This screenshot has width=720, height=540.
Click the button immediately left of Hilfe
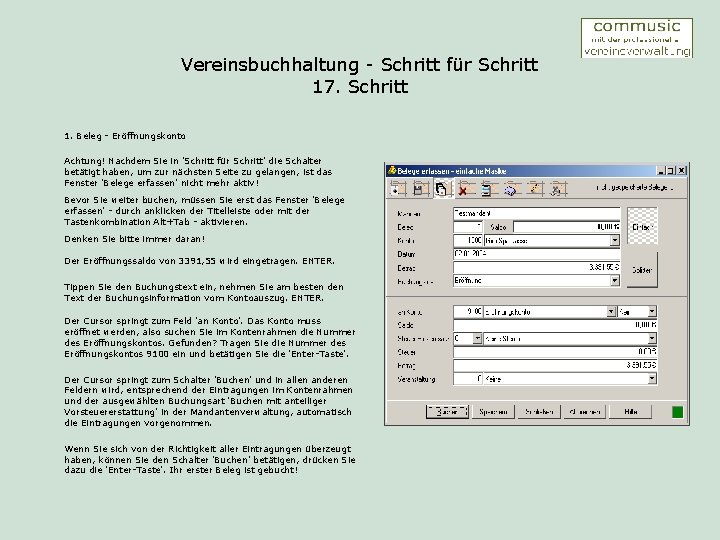click(585, 412)
